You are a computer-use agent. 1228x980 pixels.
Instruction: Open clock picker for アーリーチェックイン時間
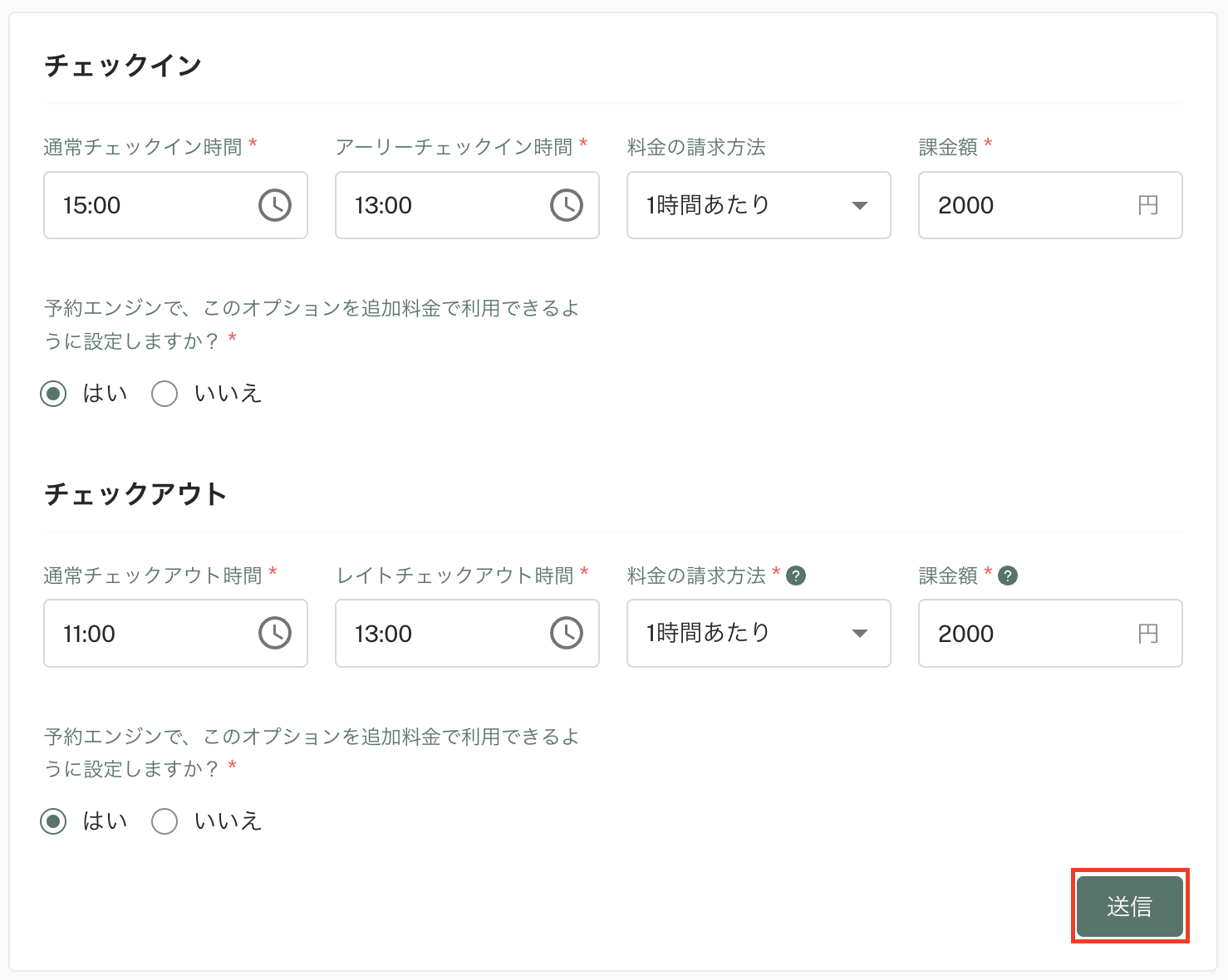567,205
